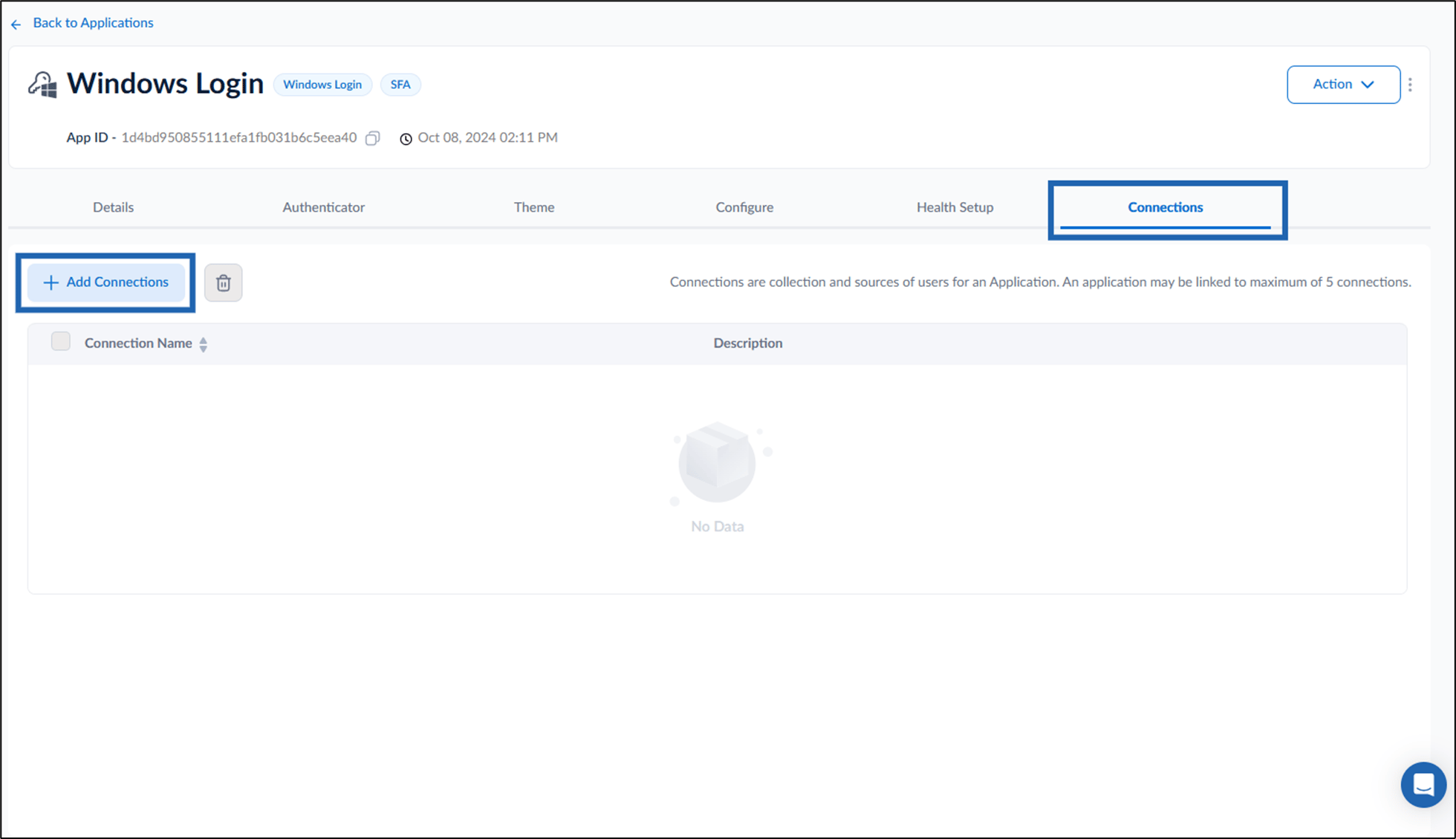Viewport: 1456px width, 839px height.
Task: Click the trash delete connections icon
Action: (x=223, y=282)
